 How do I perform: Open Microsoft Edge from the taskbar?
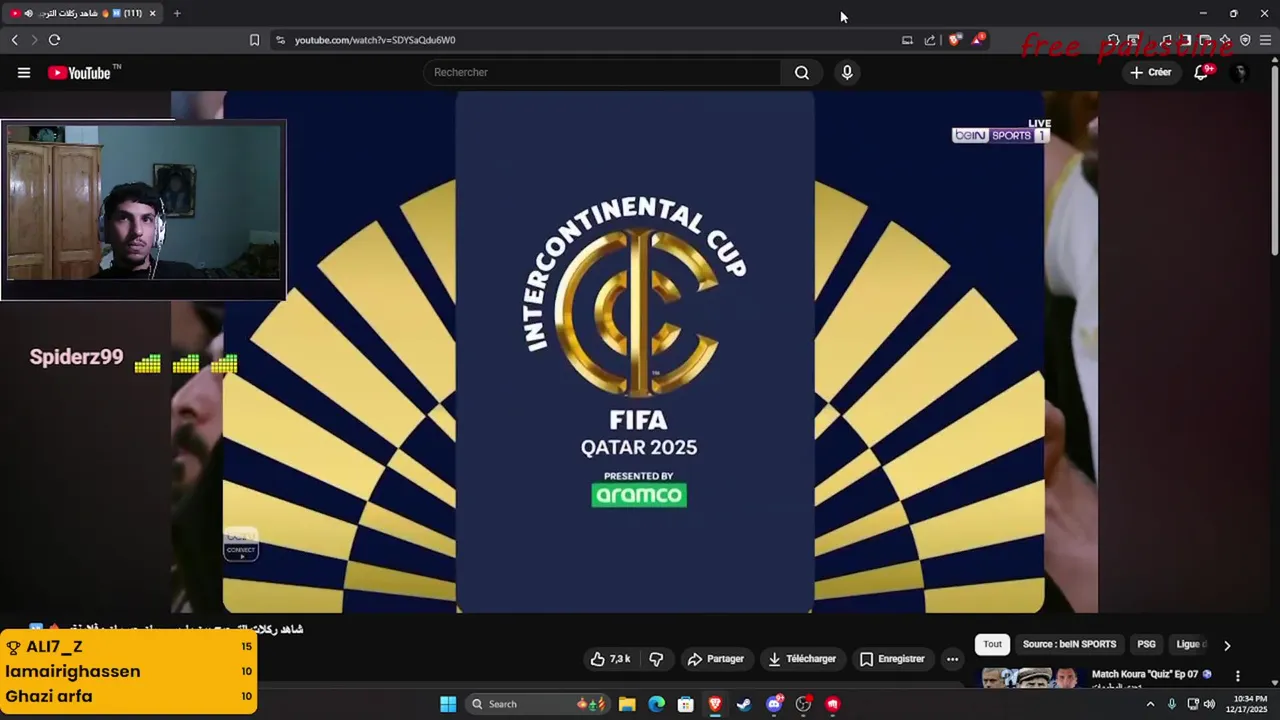[656, 704]
